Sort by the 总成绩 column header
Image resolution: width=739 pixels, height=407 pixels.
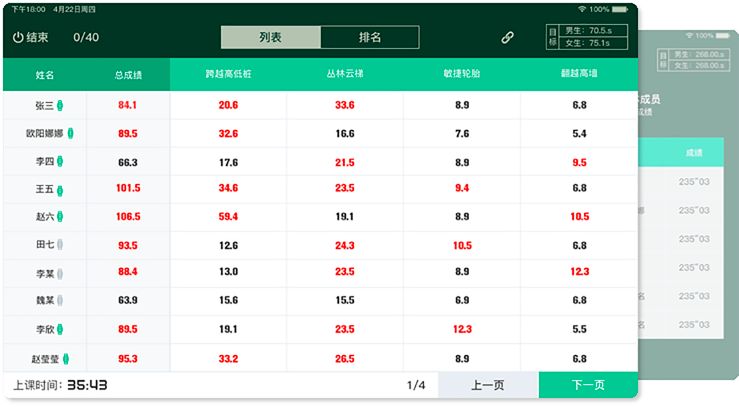pyautogui.click(x=128, y=75)
